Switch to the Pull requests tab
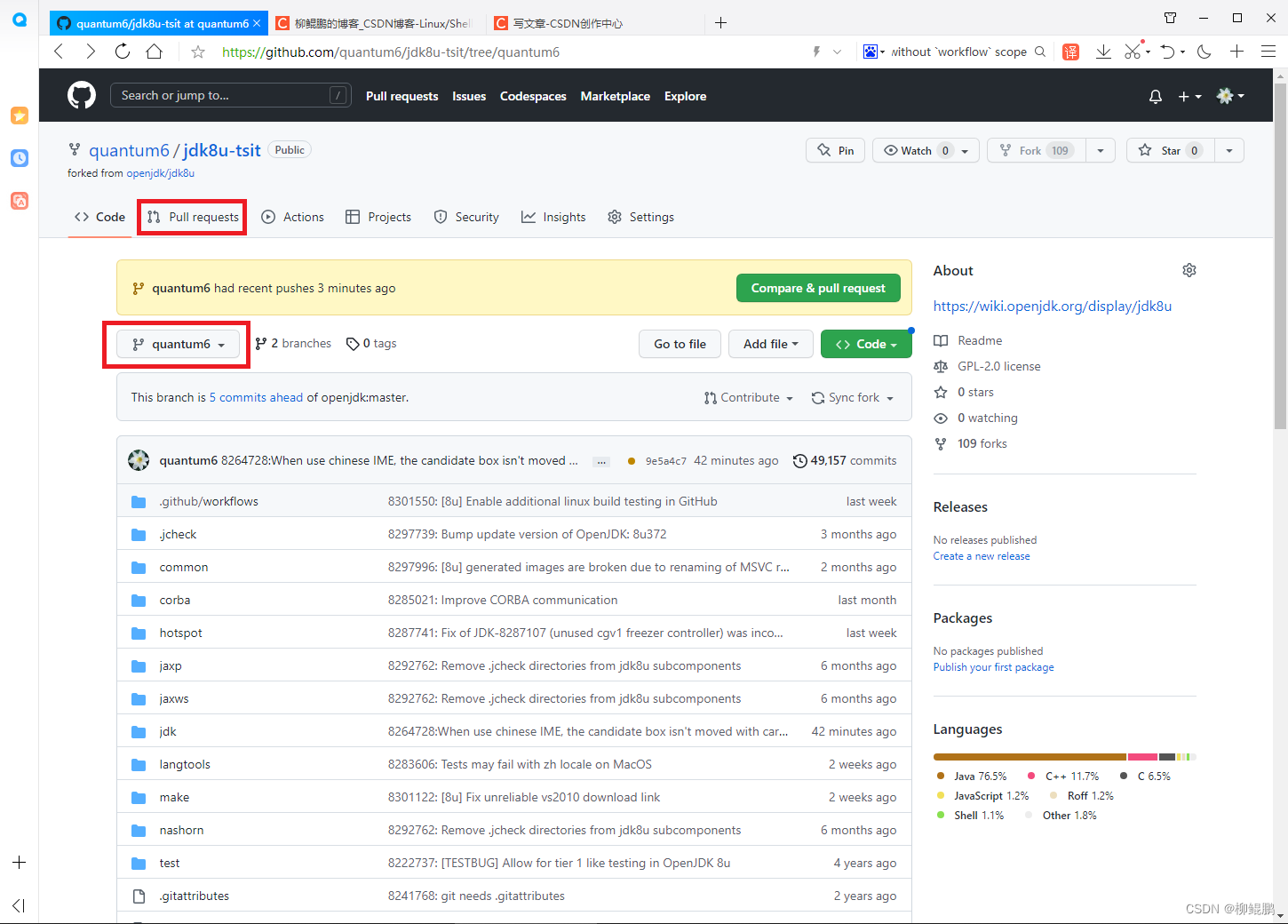 [x=191, y=217]
